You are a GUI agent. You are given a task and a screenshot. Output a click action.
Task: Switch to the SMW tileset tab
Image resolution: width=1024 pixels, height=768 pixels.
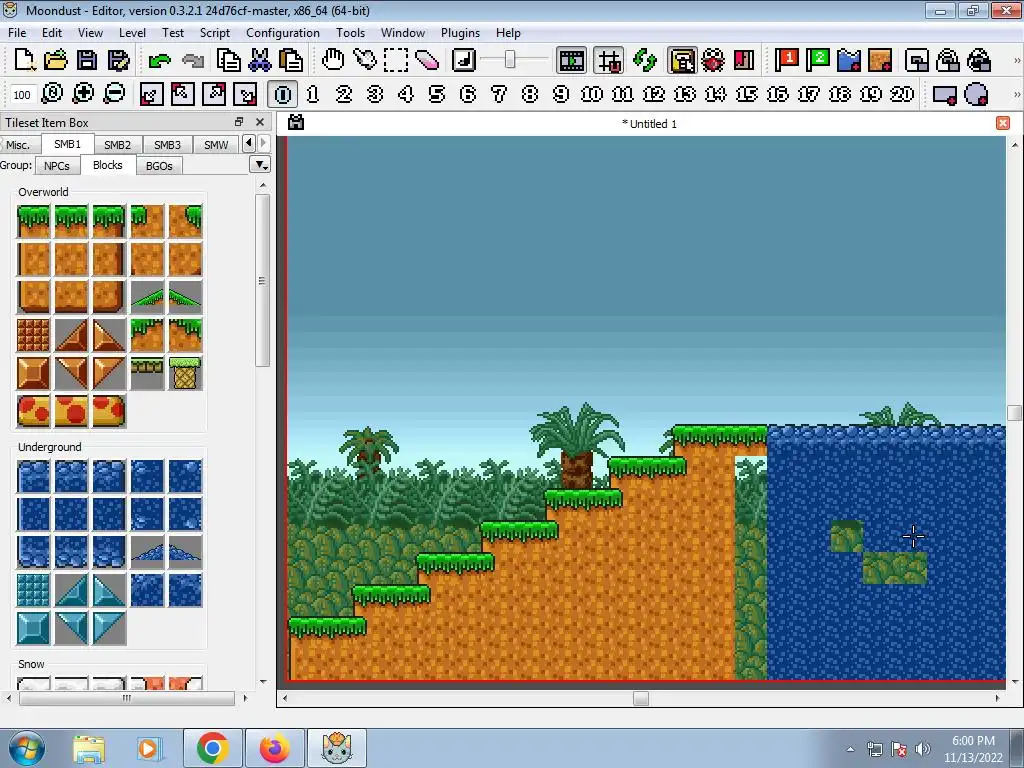pos(216,145)
